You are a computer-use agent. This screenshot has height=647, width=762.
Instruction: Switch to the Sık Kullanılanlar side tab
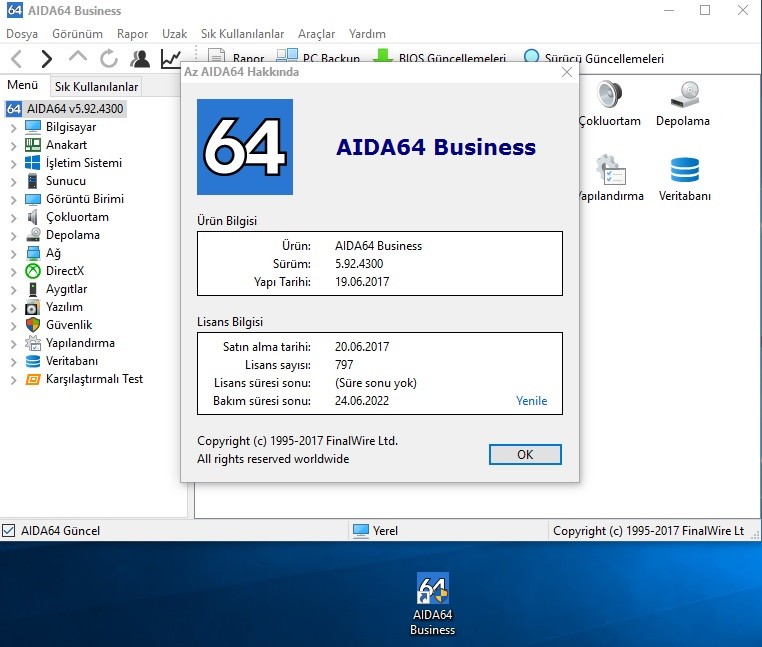click(96, 87)
